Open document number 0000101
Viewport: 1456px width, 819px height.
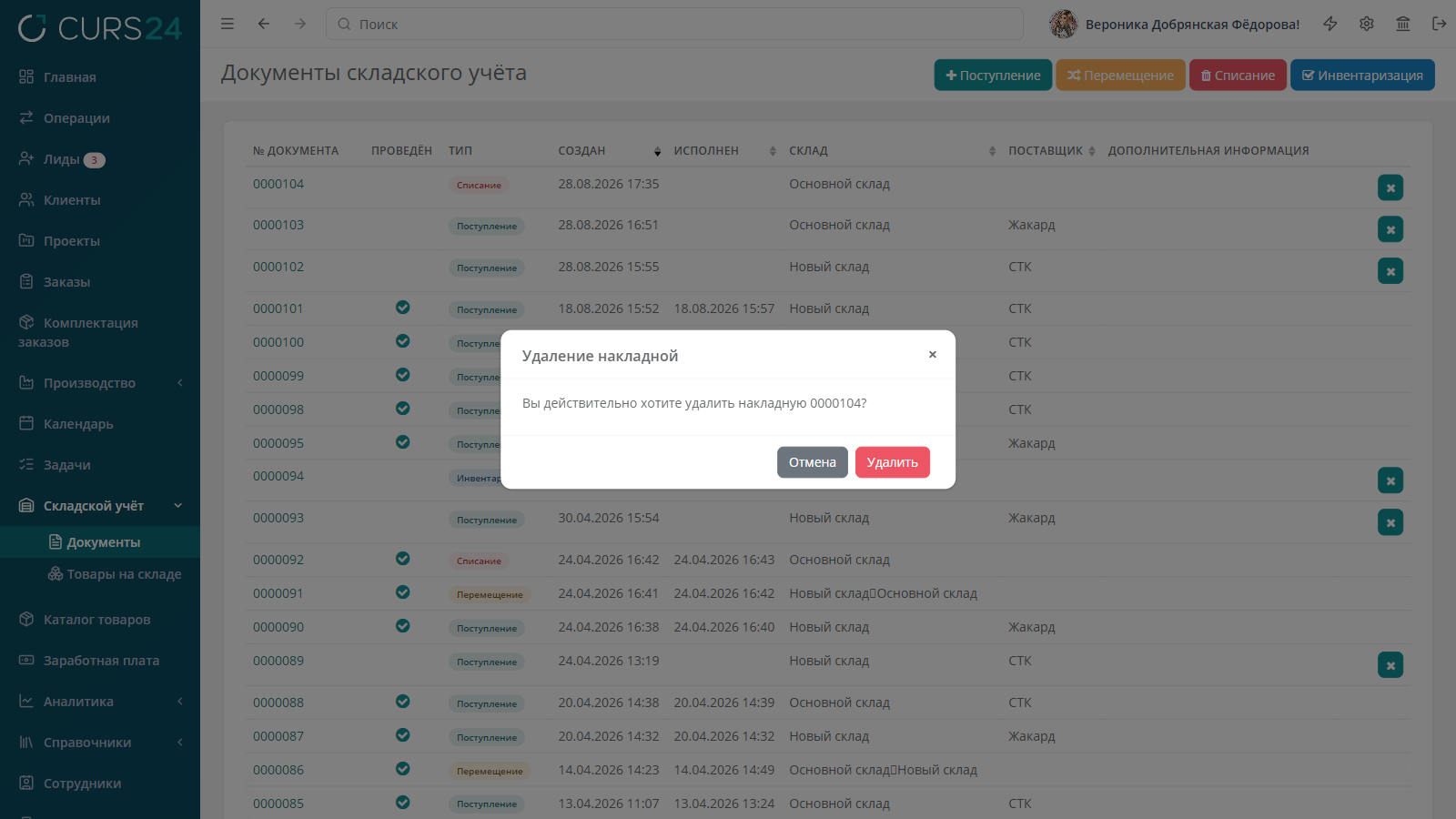pos(278,308)
